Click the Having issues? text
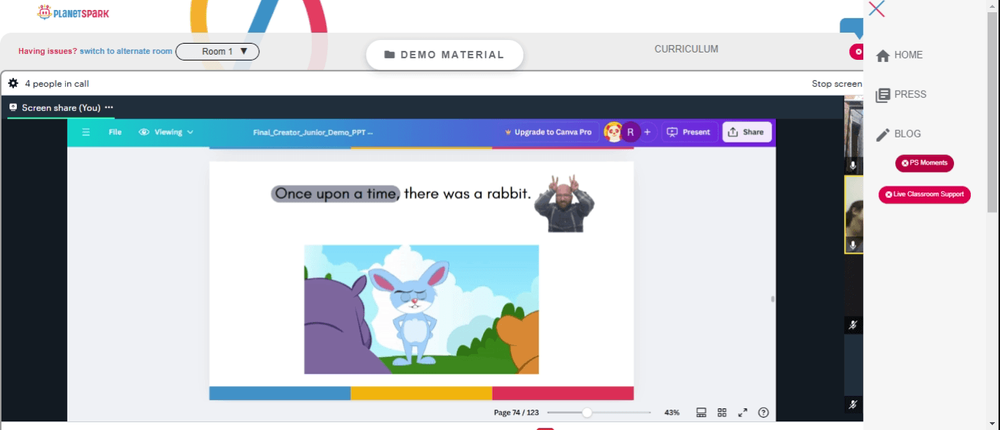Screen dimensions: 1000x430 [48, 51]
